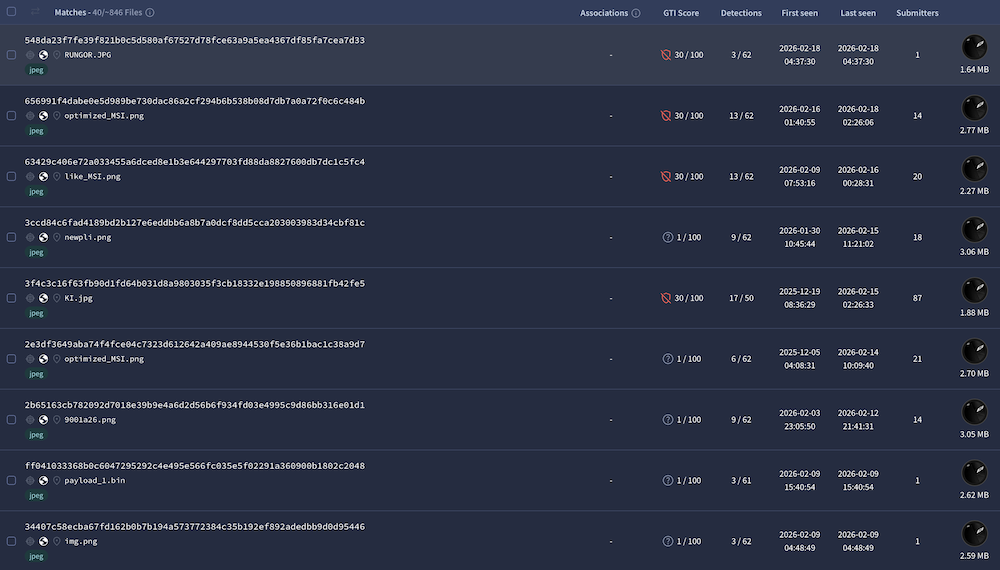Sort by Detections column header
Screen dimensions: 1000x570
pyautogui.click(x=741, y=13)
